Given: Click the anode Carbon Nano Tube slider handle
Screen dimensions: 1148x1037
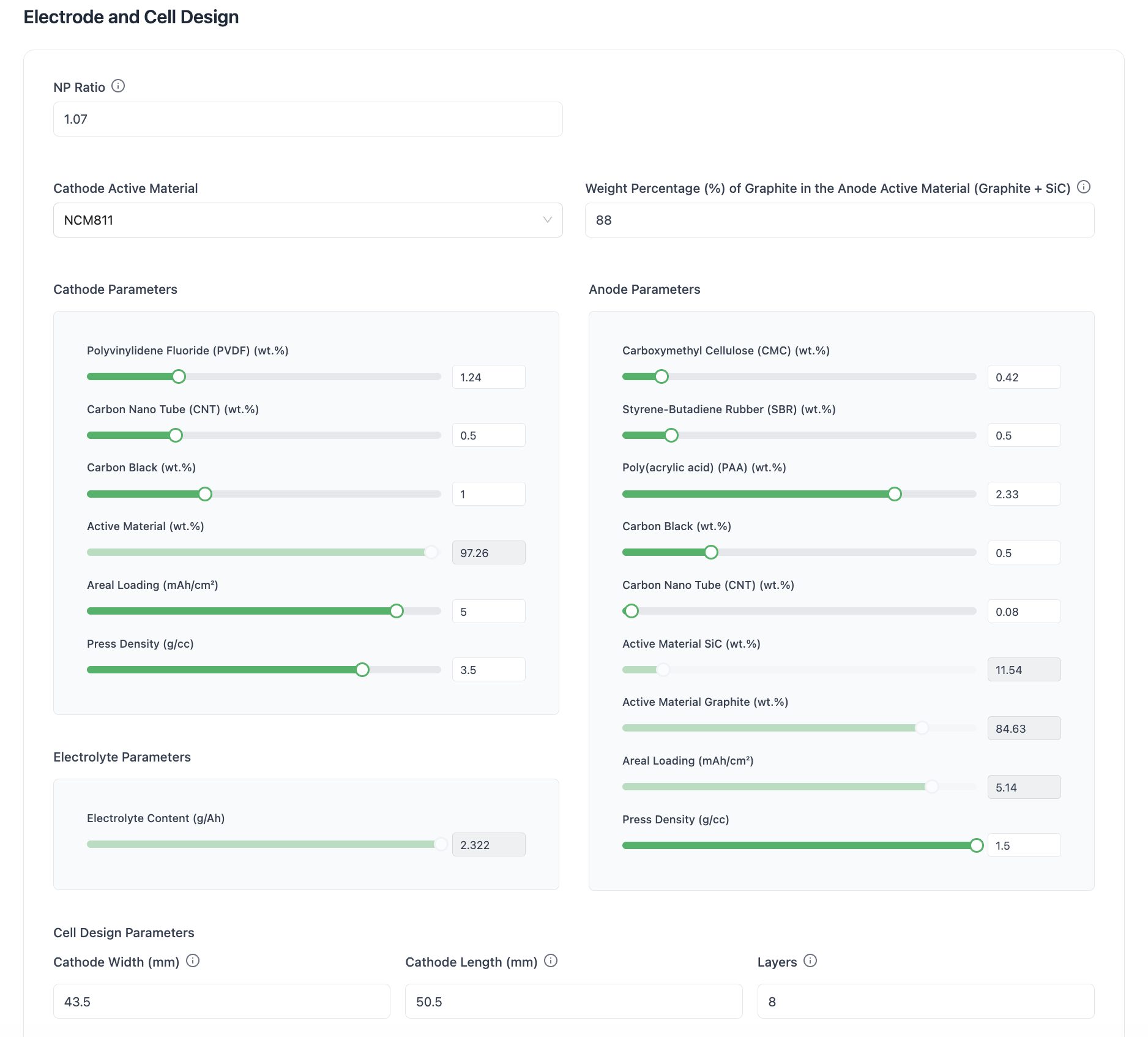Looking at the screenshot, I should (632, 611).
